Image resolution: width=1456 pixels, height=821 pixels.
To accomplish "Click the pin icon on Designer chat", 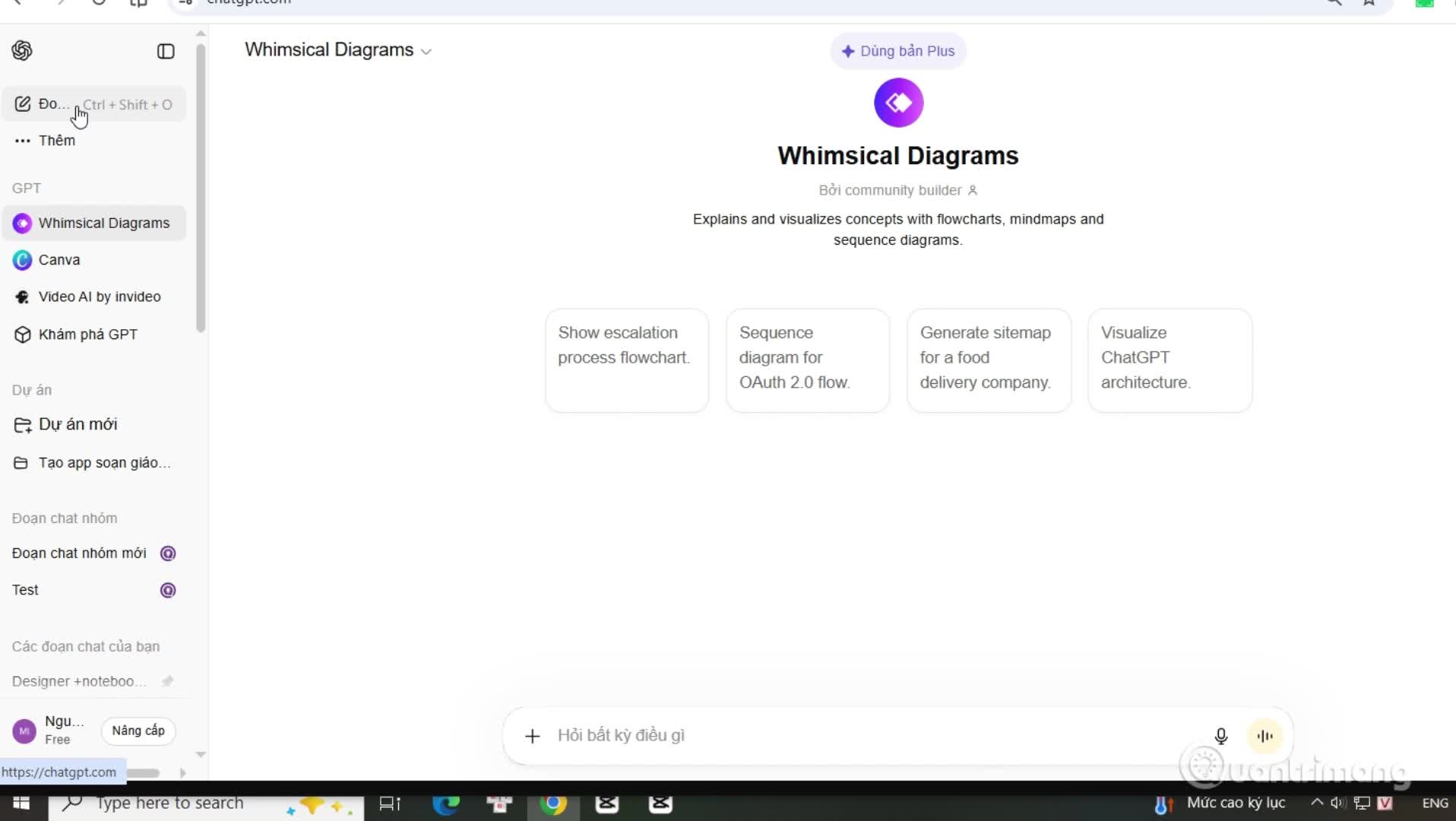I will [167, 682].
